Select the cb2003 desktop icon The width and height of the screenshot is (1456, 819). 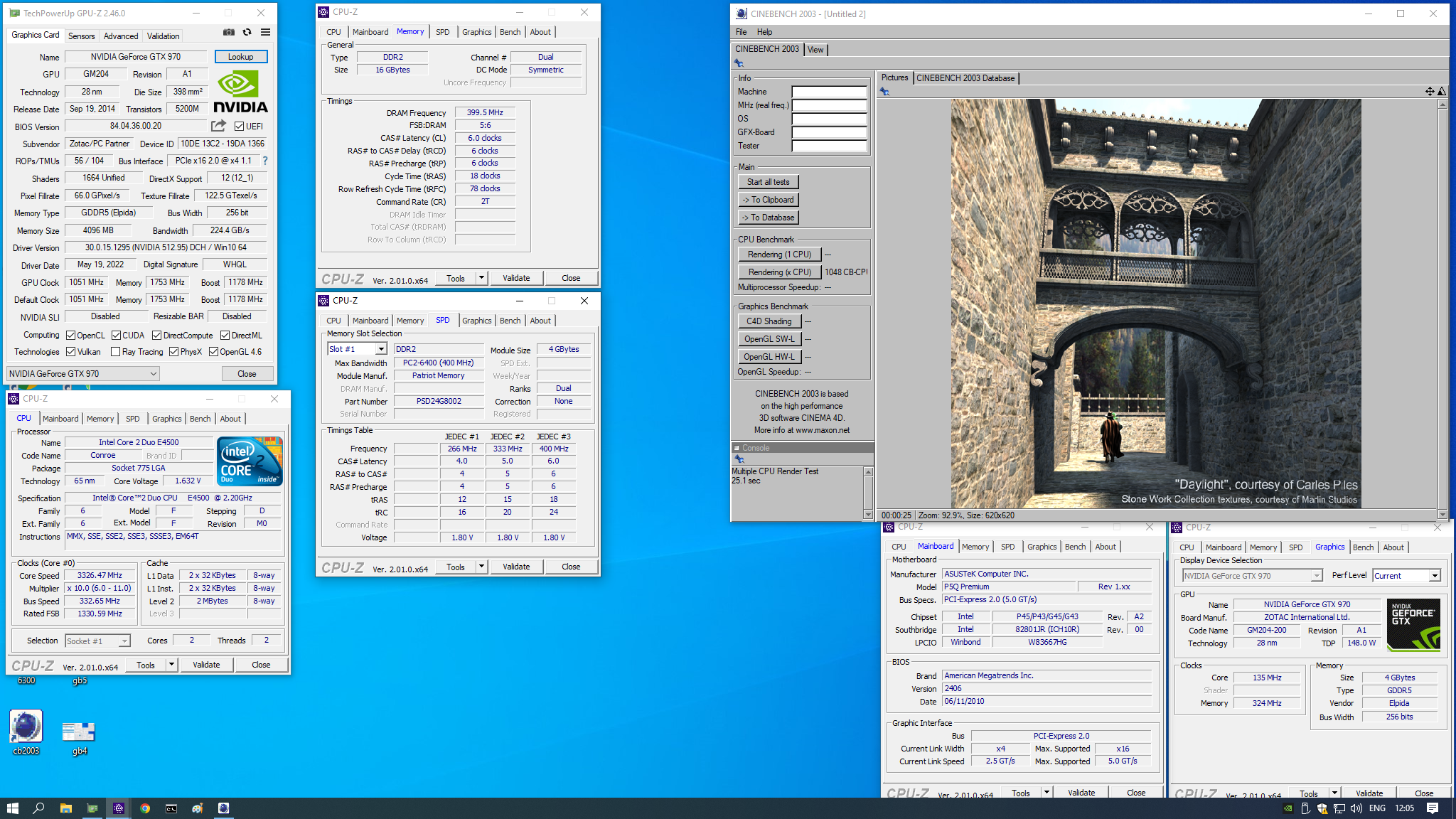(26, 732)
